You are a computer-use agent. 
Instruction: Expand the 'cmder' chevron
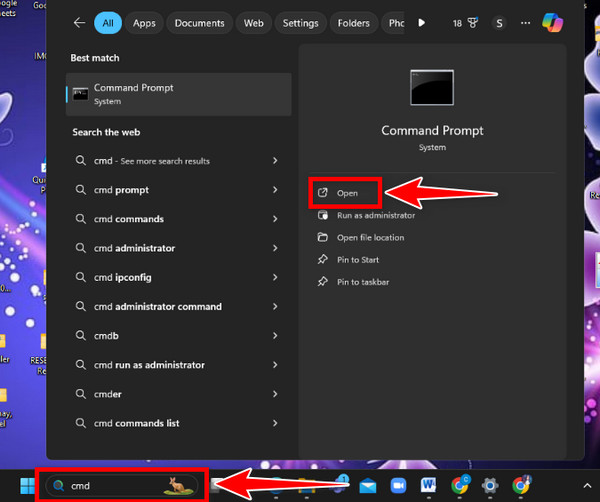coord(275,394)
